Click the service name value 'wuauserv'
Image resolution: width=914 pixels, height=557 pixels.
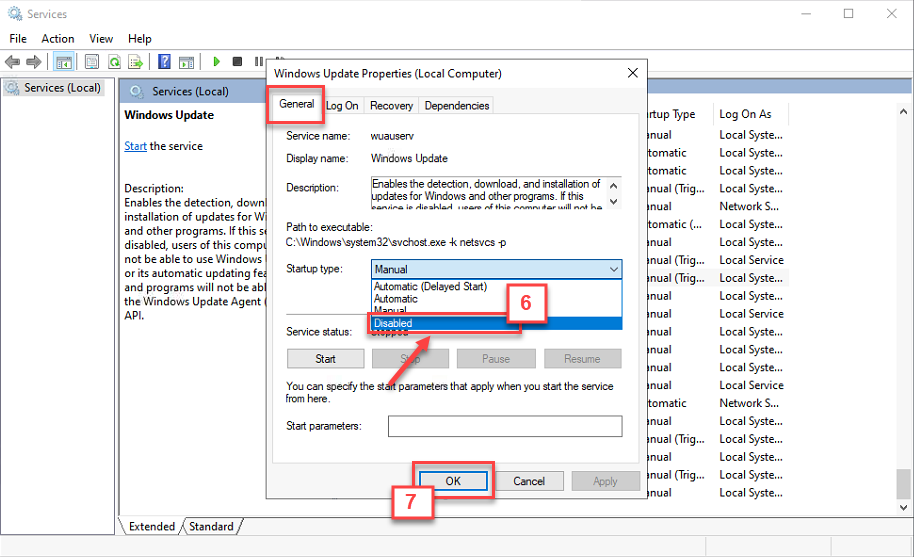pyautogui.click(x=392, y=136)
